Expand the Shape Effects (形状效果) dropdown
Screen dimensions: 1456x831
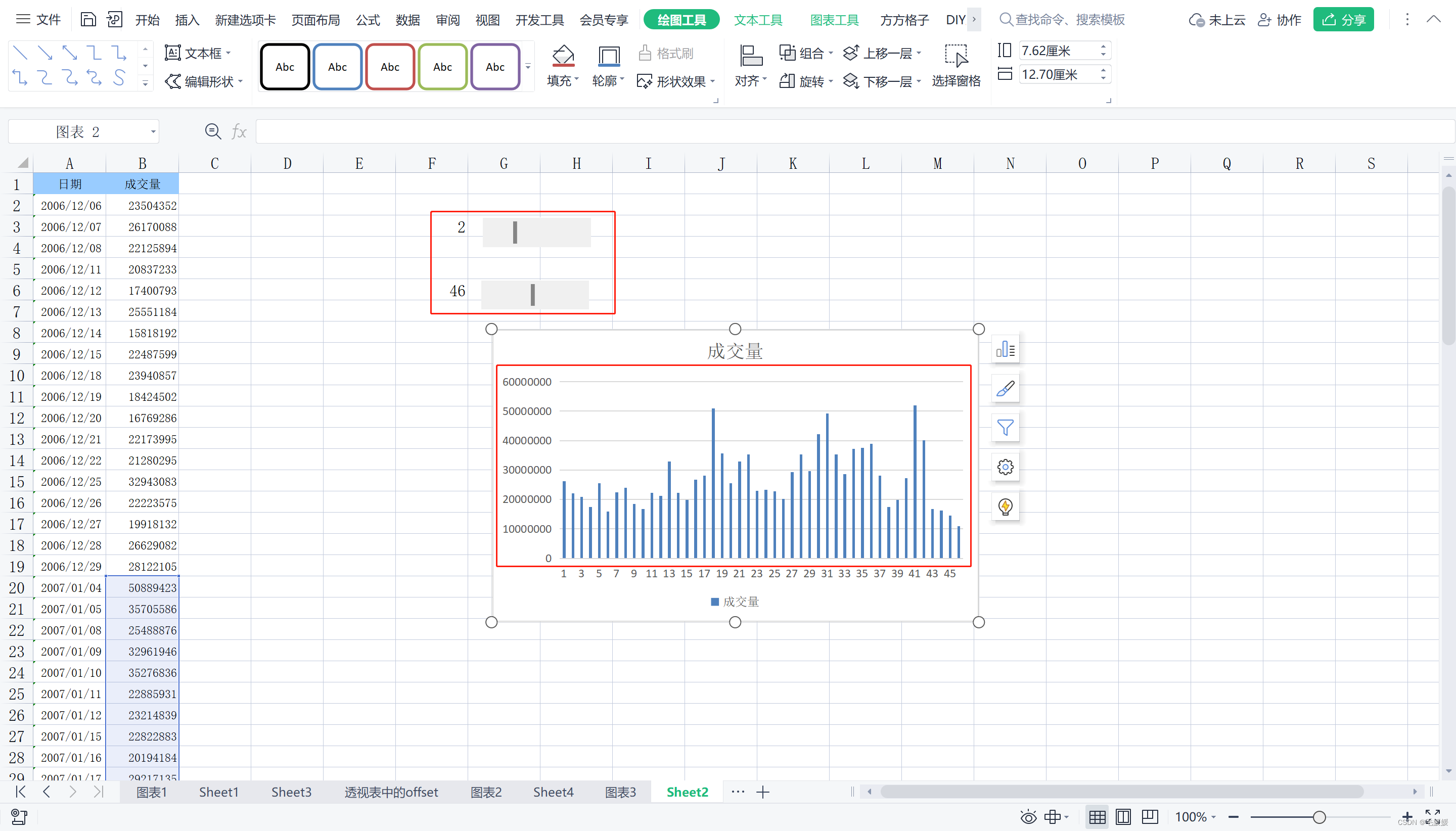pyautogui.click(x=712, y=81)
